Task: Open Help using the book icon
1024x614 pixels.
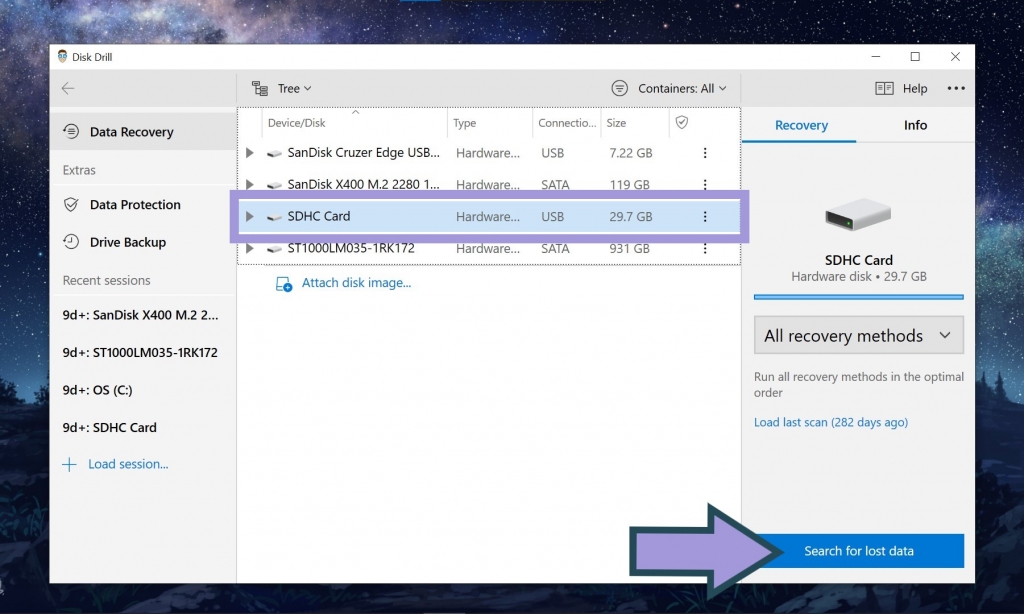Action: tap(884, 88)
